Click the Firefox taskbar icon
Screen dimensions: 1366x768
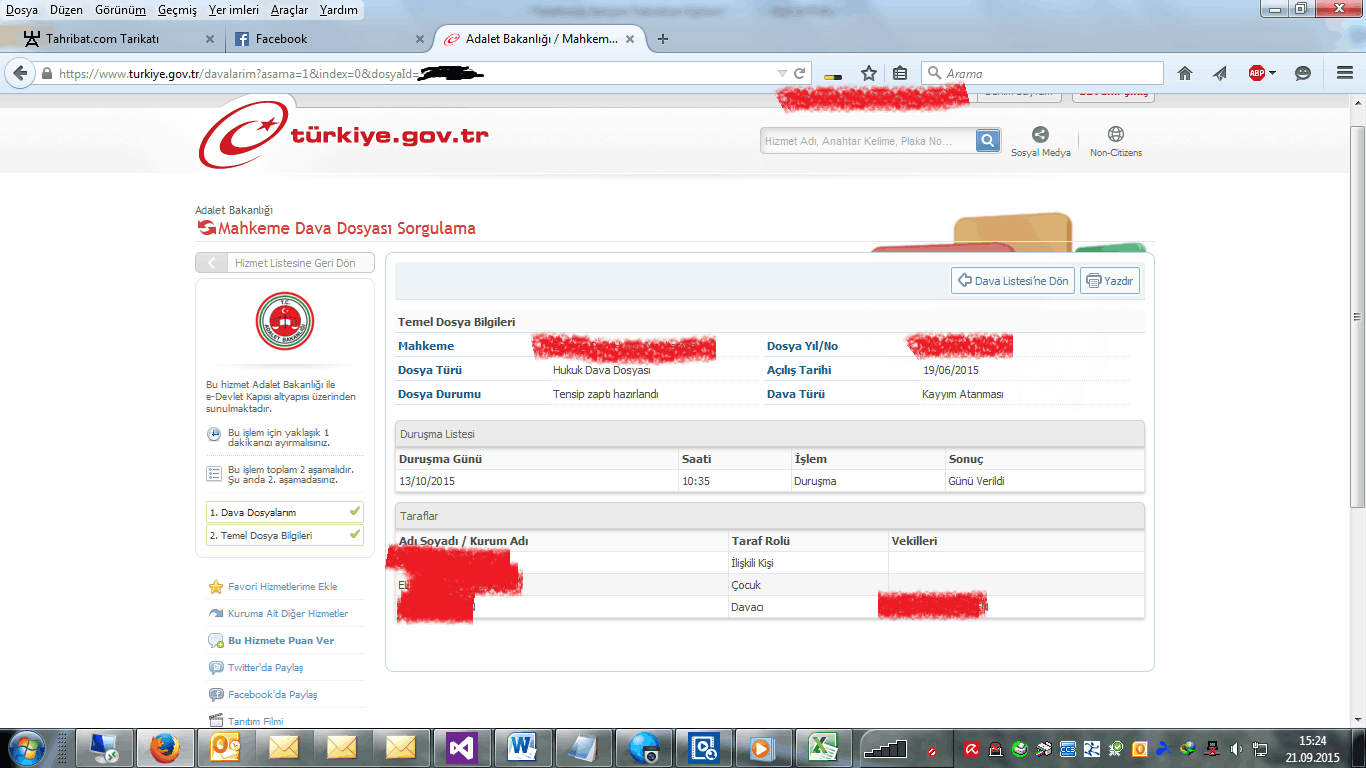[x=164, y=747]
